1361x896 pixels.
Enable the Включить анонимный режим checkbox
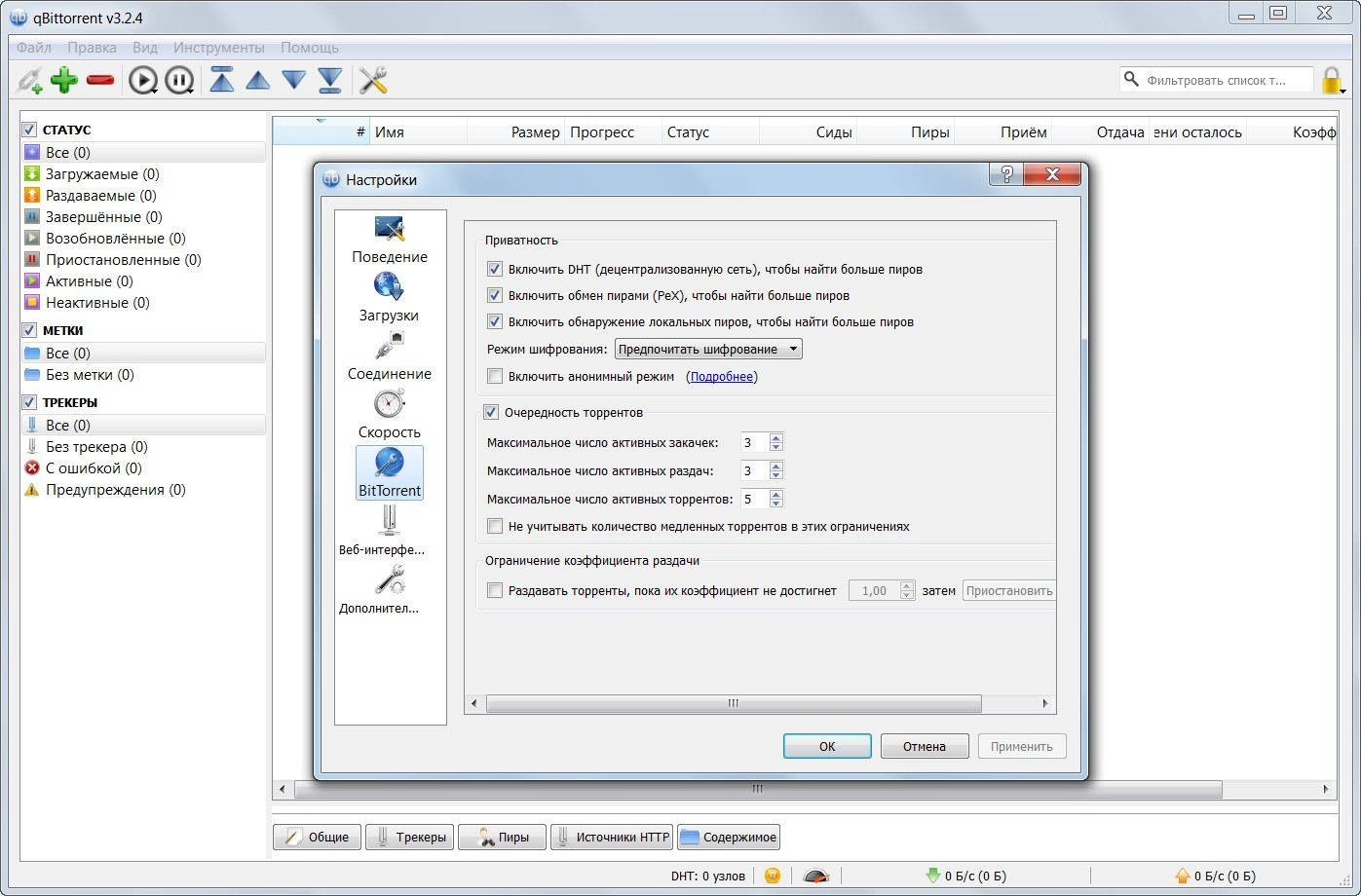click(x=495, y=376)
